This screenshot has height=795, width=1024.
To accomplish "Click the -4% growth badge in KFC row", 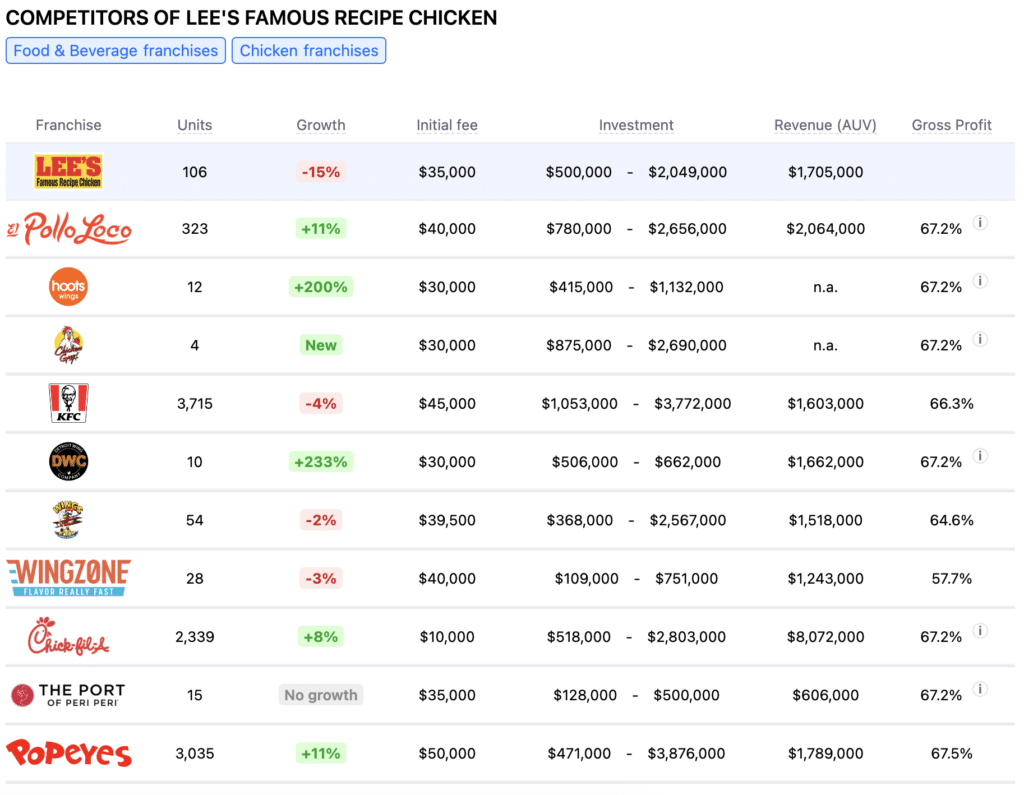I will (321, 403).
